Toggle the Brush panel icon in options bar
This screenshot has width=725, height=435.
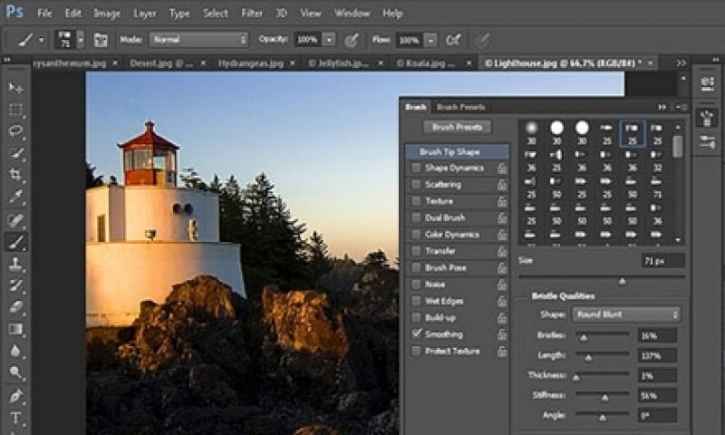pyautogui.click(x=100, y=40)
